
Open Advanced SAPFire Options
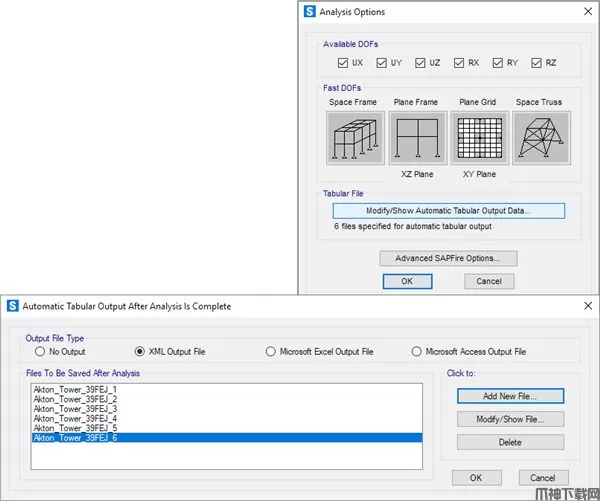tap(448, 258)
